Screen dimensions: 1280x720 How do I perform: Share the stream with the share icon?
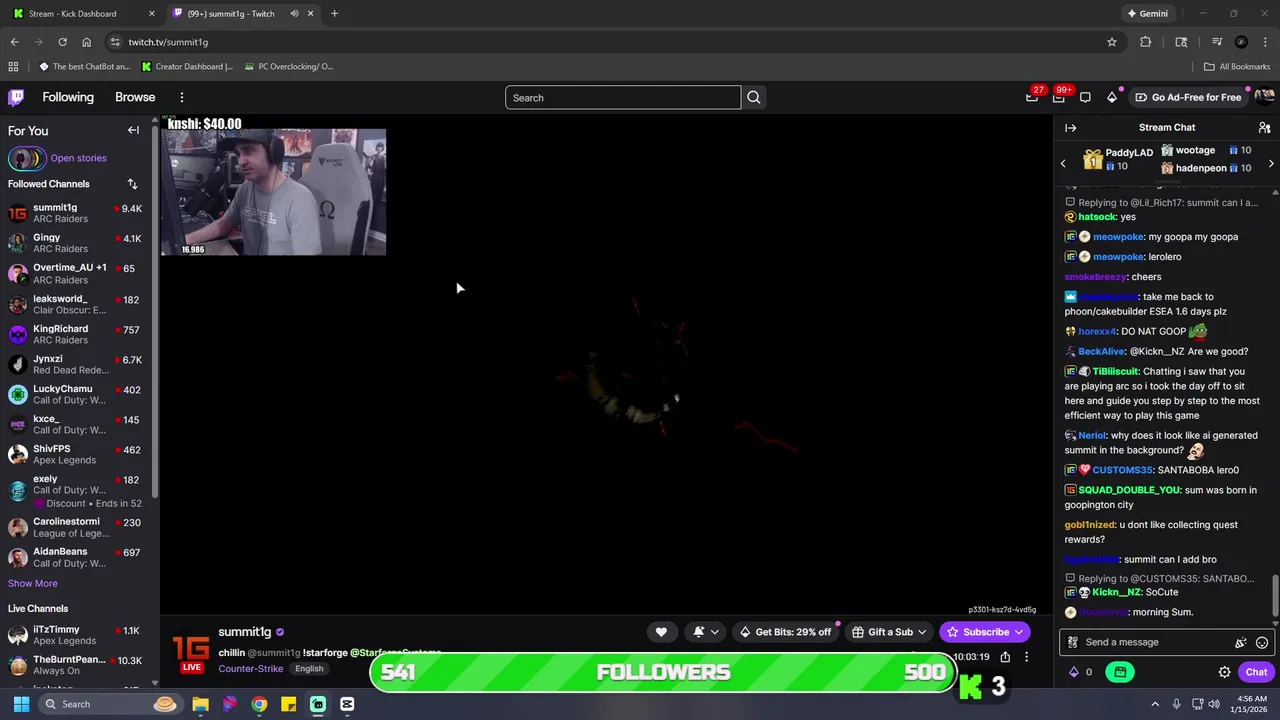(x=1005, y=657)
